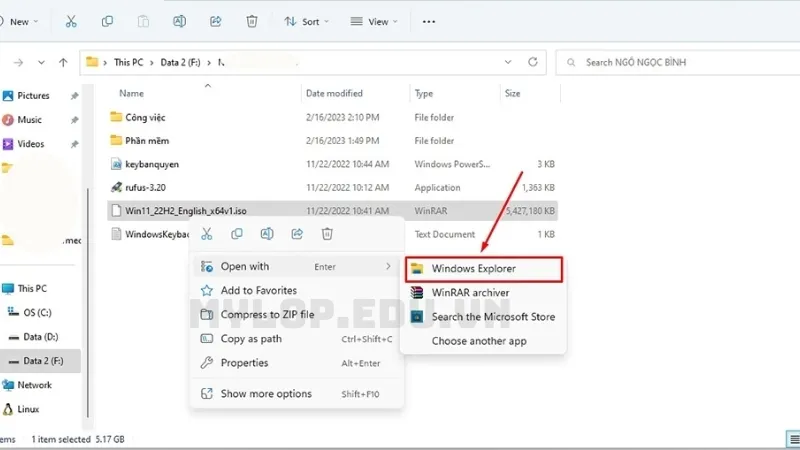Unpin Pictures using its pin icon
The height and width of the screenshot is (450, 800).
click(x=74, y=96)
